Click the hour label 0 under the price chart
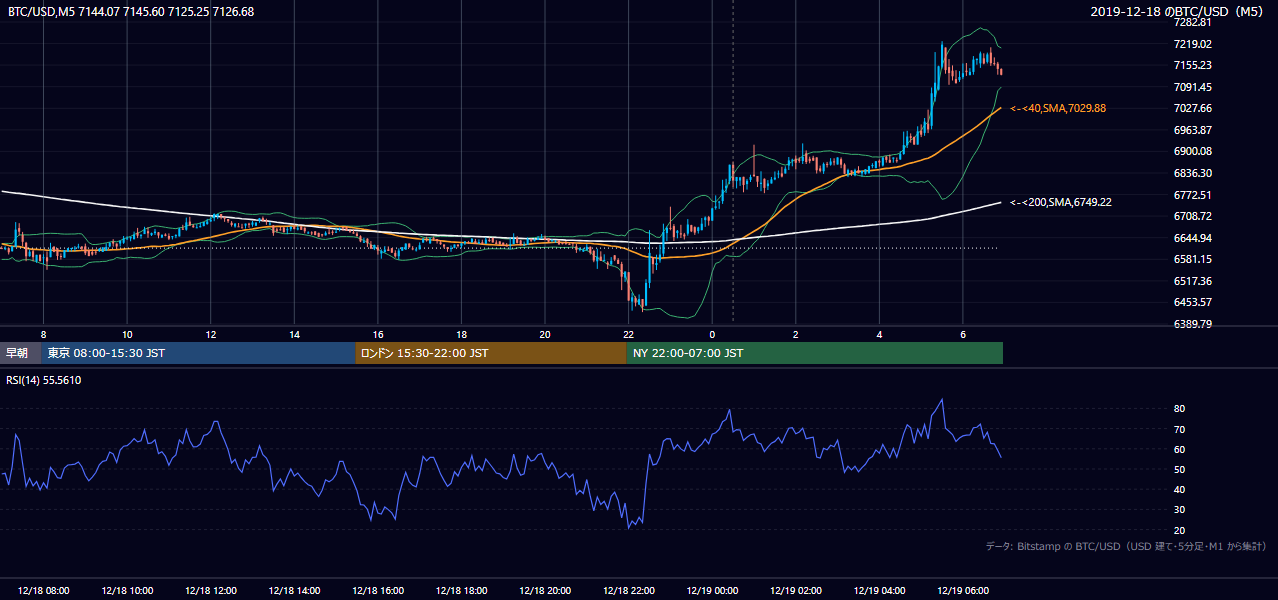This screenshot has width=1278, height=600. click(x=712, y=334)
